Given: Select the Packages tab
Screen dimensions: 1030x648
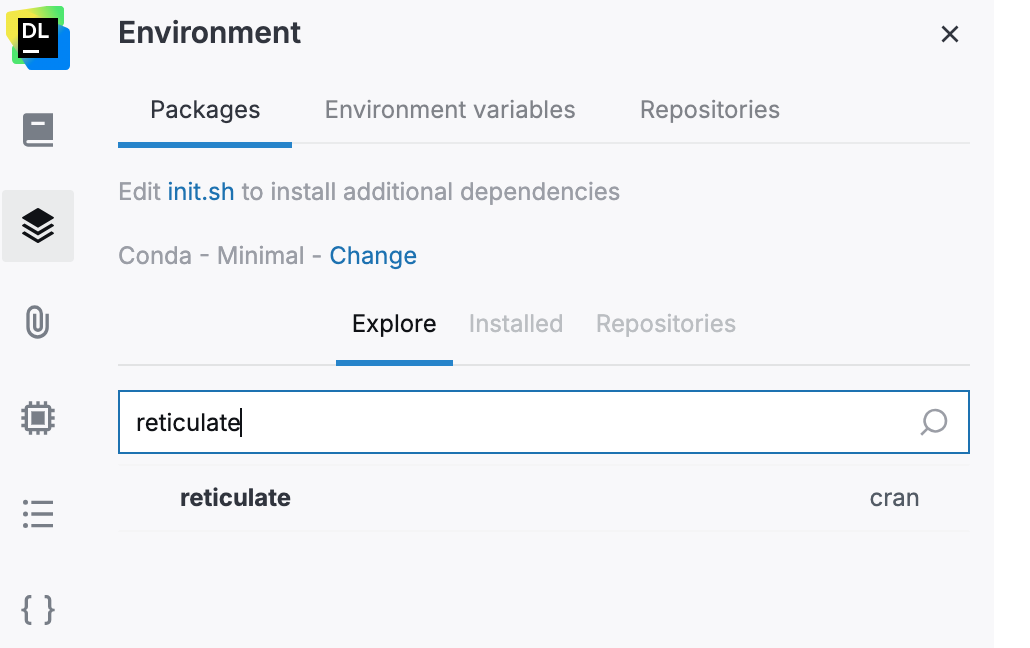Looking at the screenshot, I should 204,110.
